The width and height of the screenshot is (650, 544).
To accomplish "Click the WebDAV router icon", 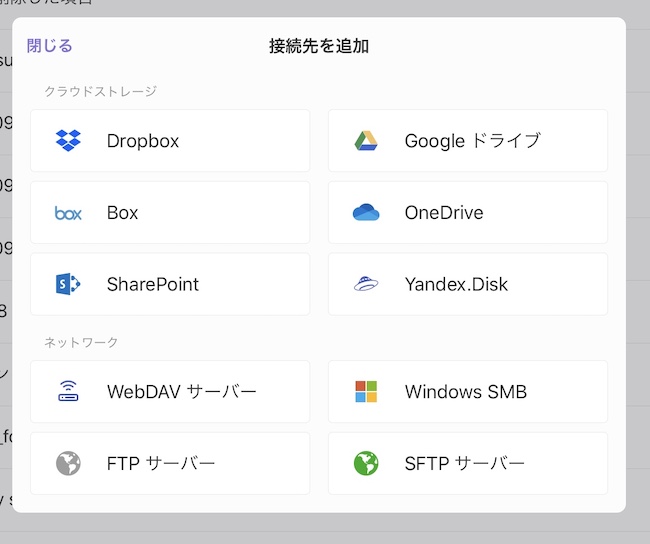I will tap(68, 391).
